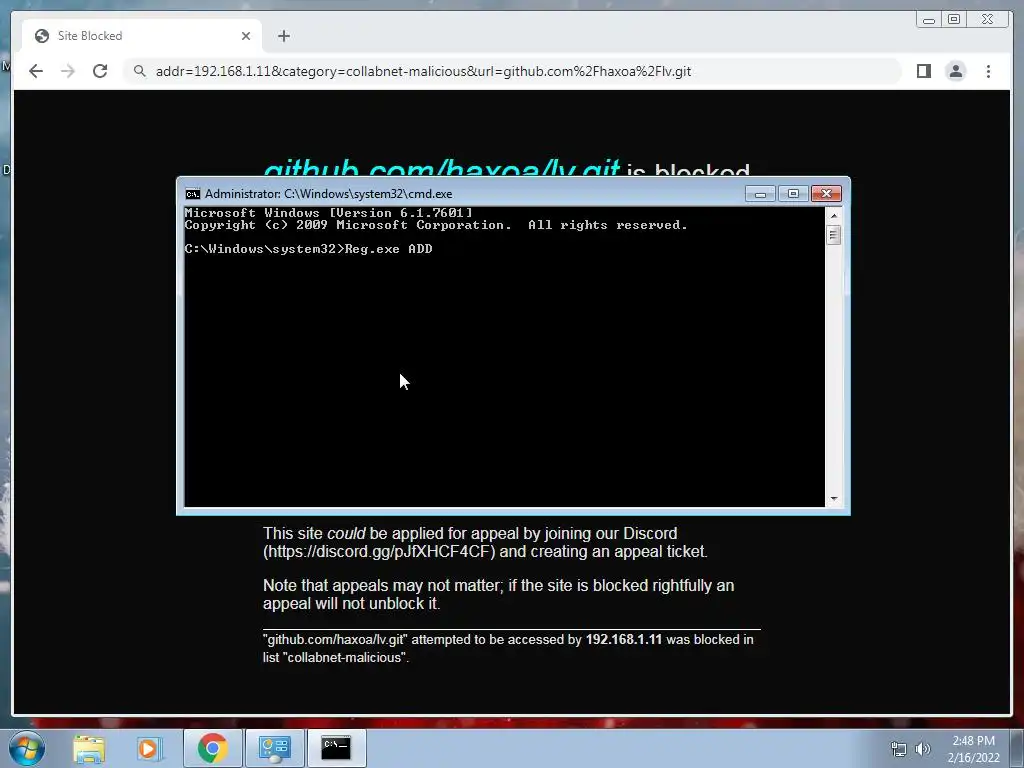
Task: Click the Discord invite link text
Action: tap(379, 551)
